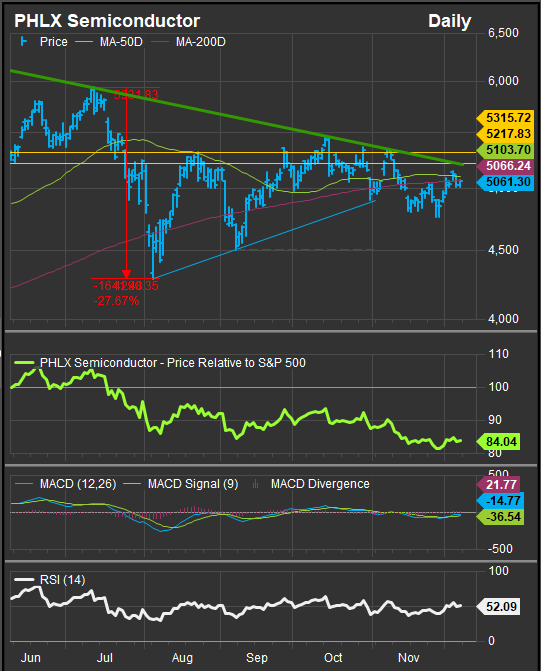This screenshot has height=671, width=541.
Task: Click the 52.09 RSI value tag
Action: 498,606
